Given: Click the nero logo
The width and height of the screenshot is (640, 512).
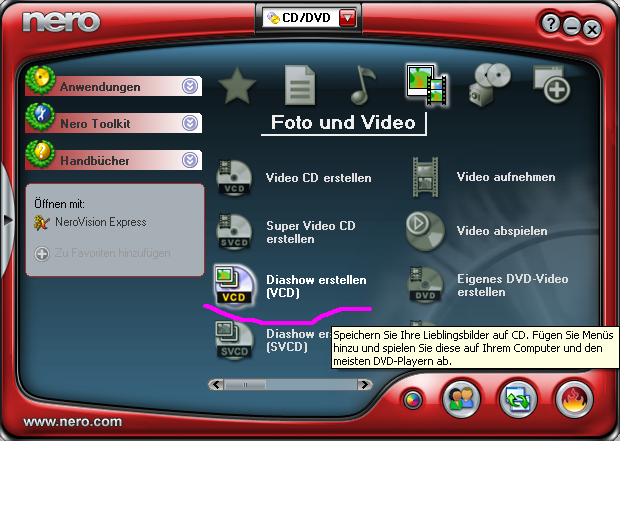Looking at the screenshot, I should coord(61,21).
